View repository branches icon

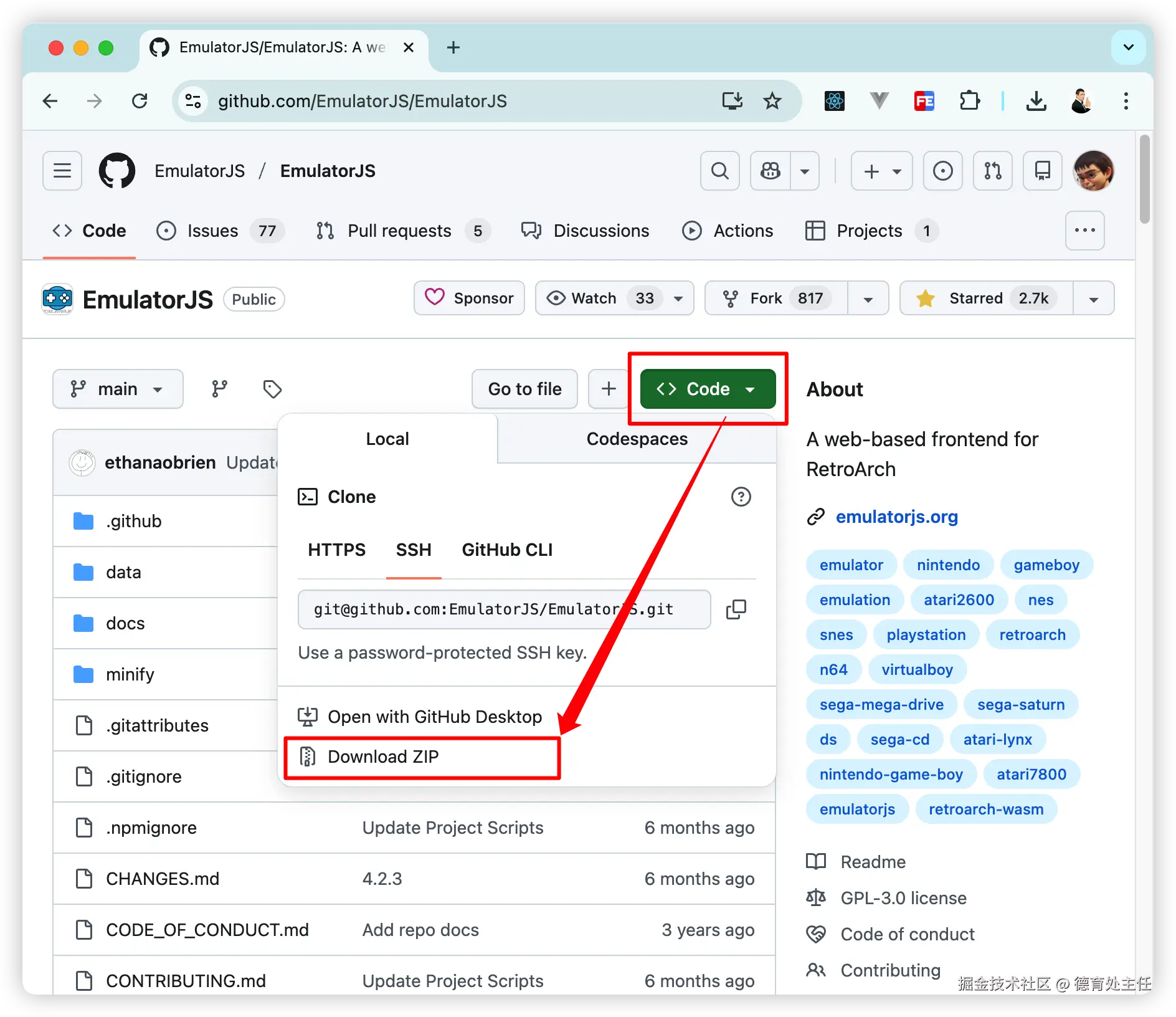coord(219,389)
